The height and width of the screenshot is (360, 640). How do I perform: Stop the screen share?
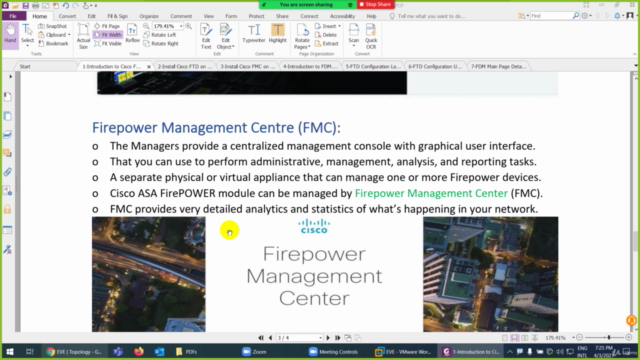[376, 4]
